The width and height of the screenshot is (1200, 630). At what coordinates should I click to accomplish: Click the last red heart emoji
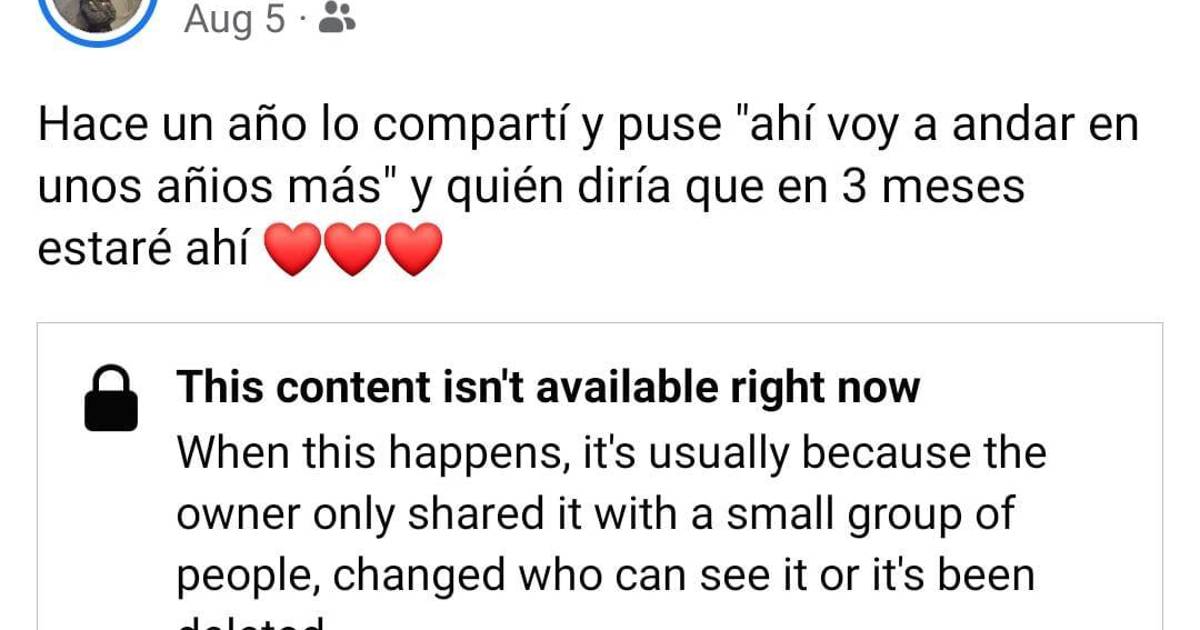[412, 250]
